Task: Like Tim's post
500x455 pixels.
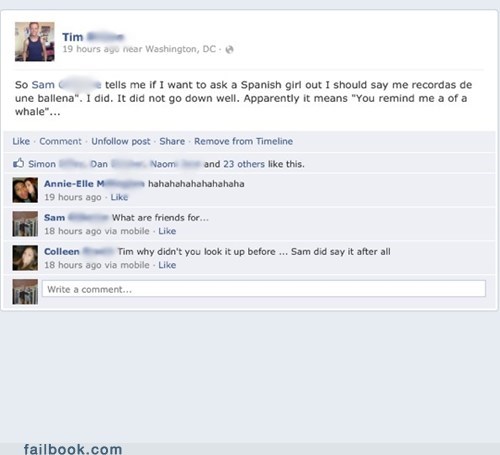Action: tap(21, 141)
